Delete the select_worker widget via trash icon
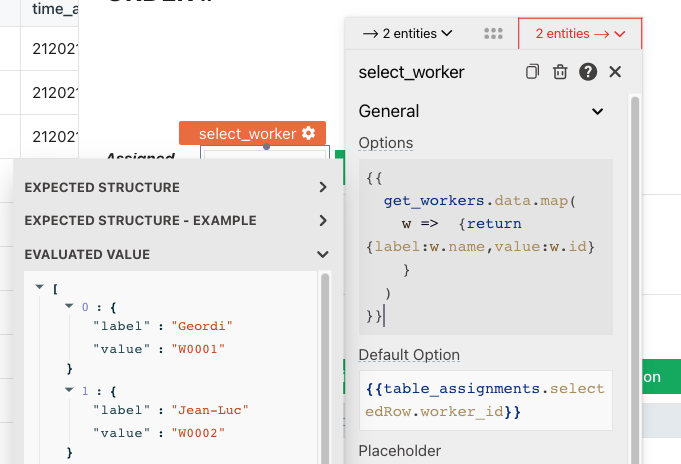The width and height of the screenshot is (681, 464). pos(560,72)
